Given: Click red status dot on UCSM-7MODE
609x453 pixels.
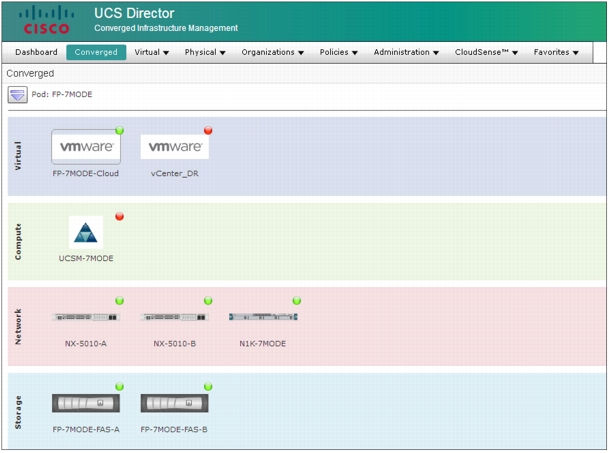Looking at the screenshot, I should click(120, 216).
